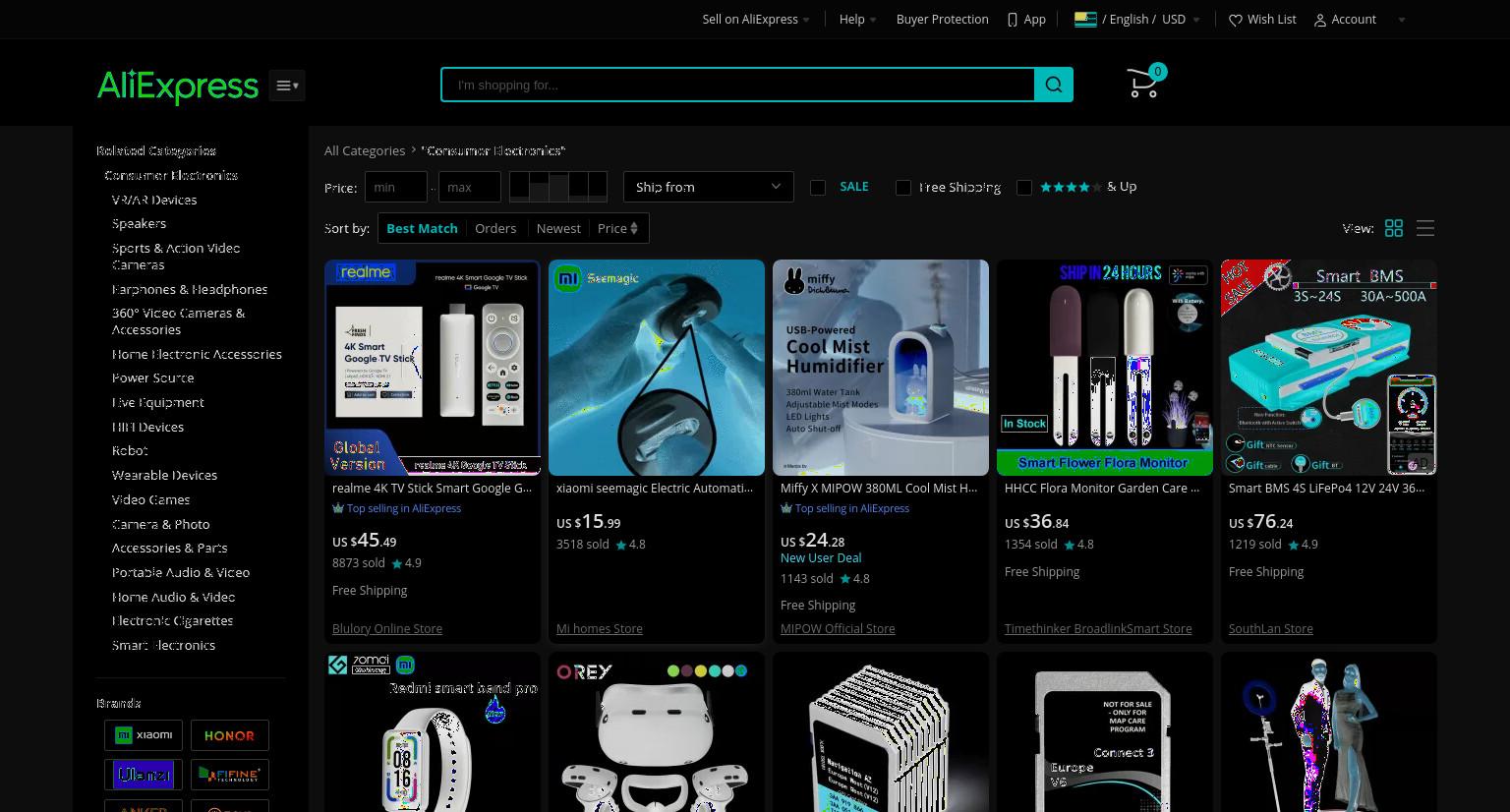Expand the Account dropdown arrow
This screenshot has height=812, width=1510.
tap(1402, 20)
